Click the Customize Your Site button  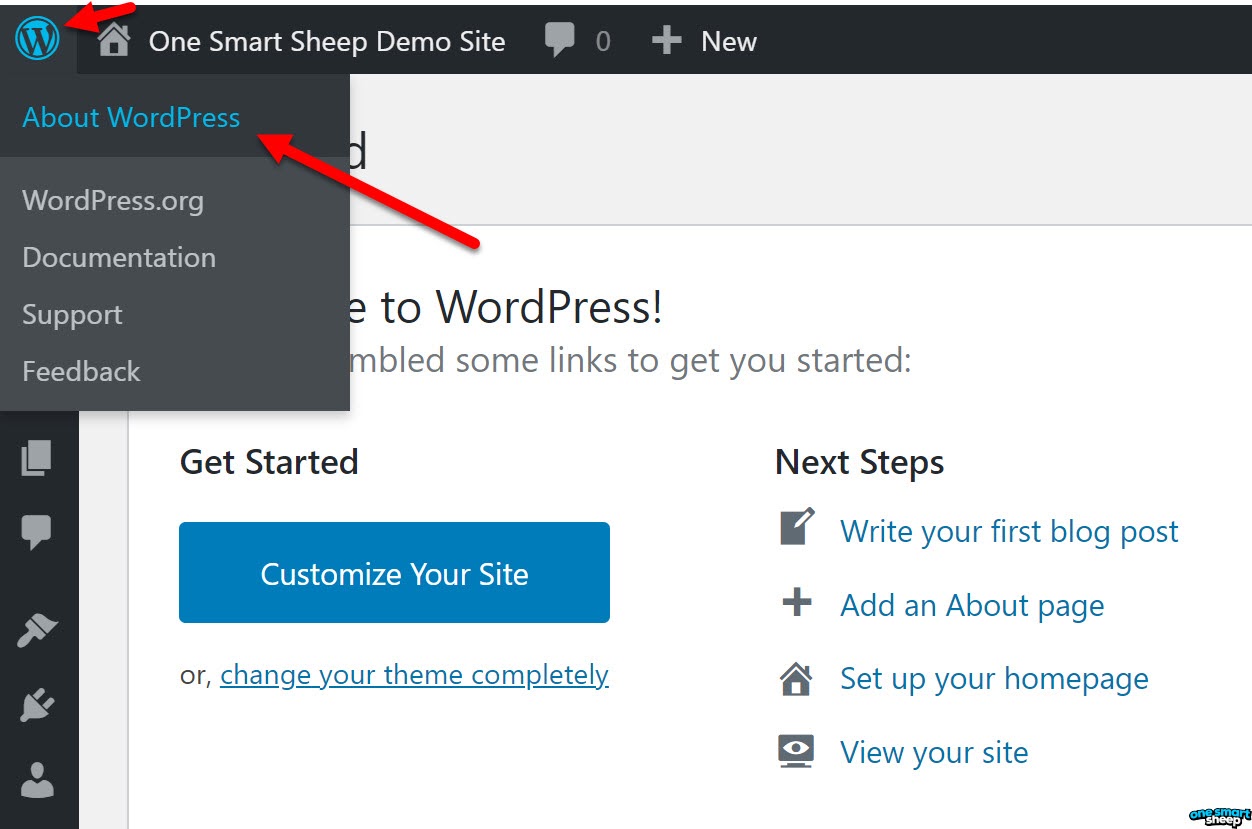(394, 573)
